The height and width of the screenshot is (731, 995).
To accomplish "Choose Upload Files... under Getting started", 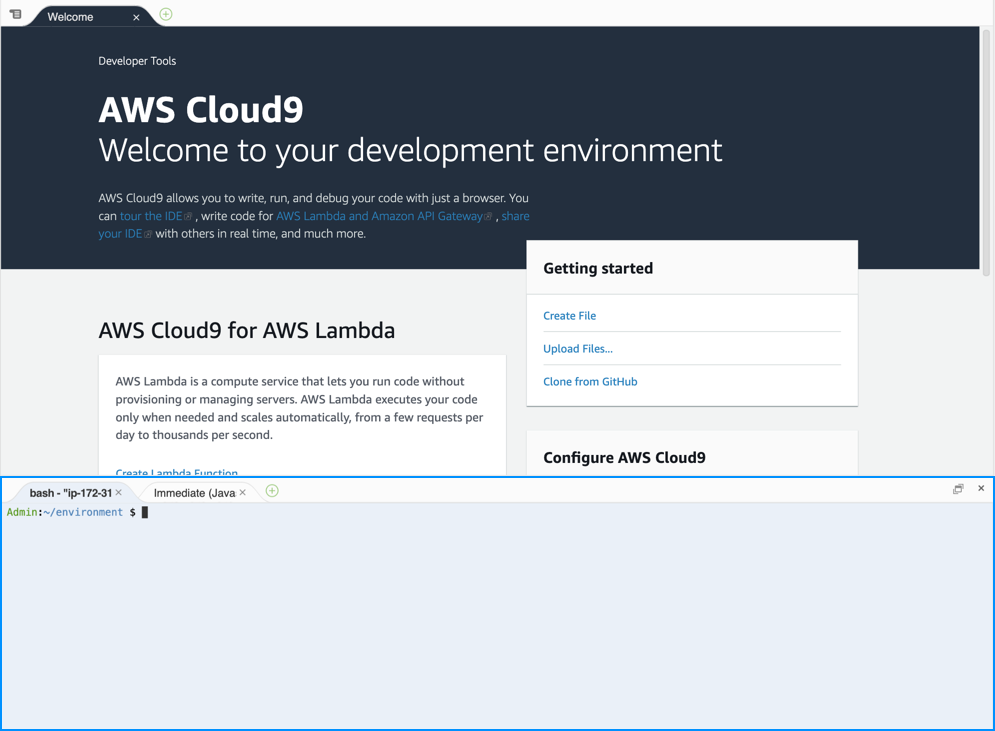I will pos(578,348).
